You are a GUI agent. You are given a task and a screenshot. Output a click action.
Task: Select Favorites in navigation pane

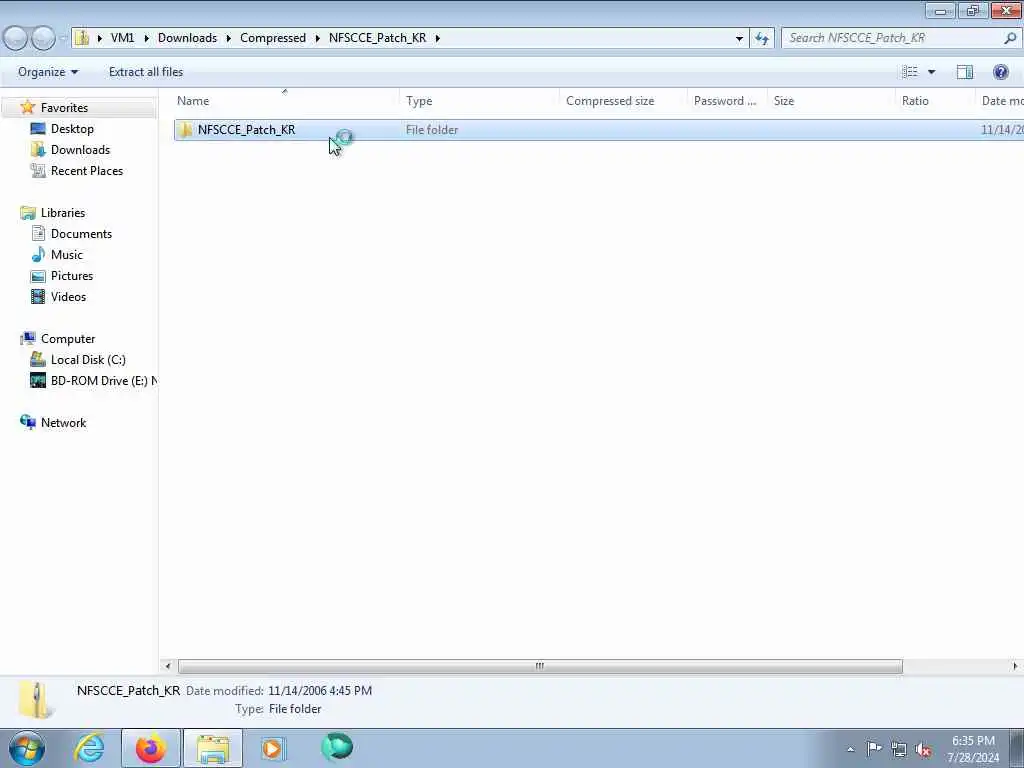(64, 108)
